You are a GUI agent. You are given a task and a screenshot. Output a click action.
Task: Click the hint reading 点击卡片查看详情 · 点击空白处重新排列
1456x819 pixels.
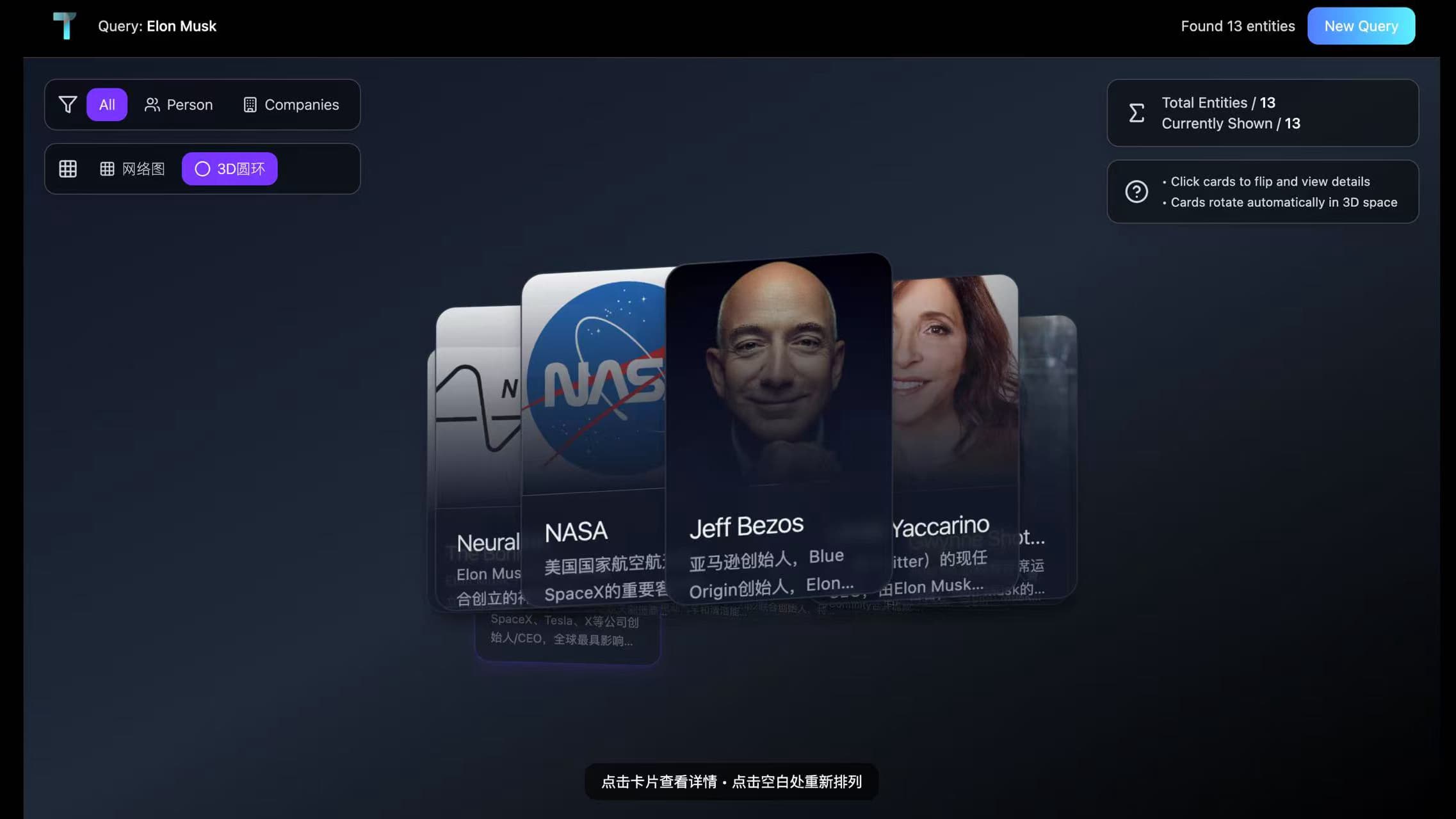point(731,781)
